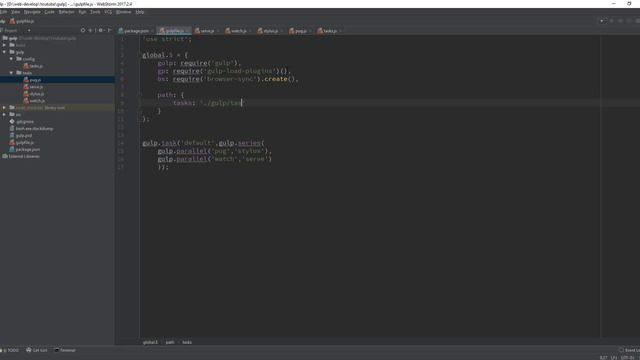Open the VCS menu

tap(108, 12)
